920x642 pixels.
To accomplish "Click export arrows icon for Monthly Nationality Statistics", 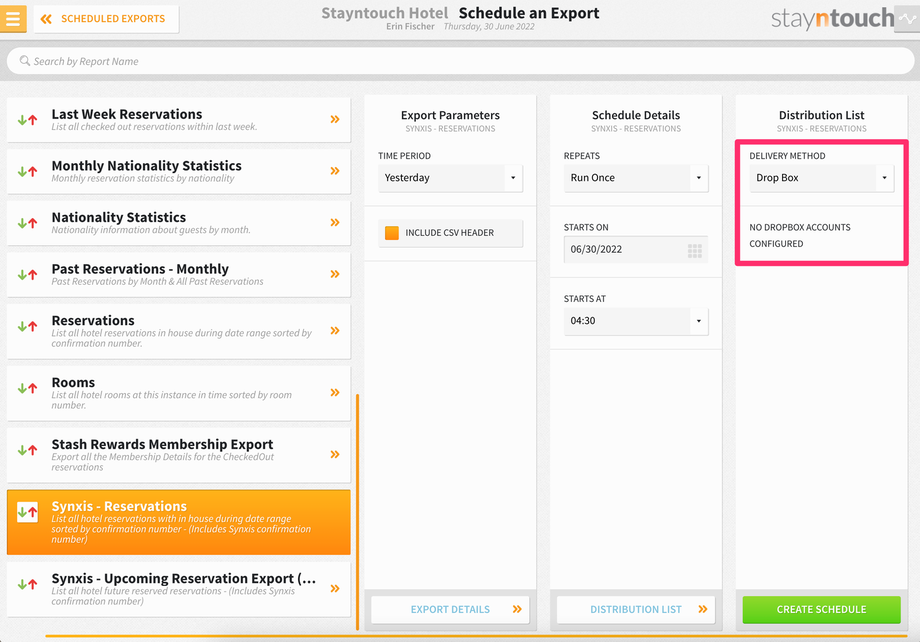I will click(x=28, y=171).
